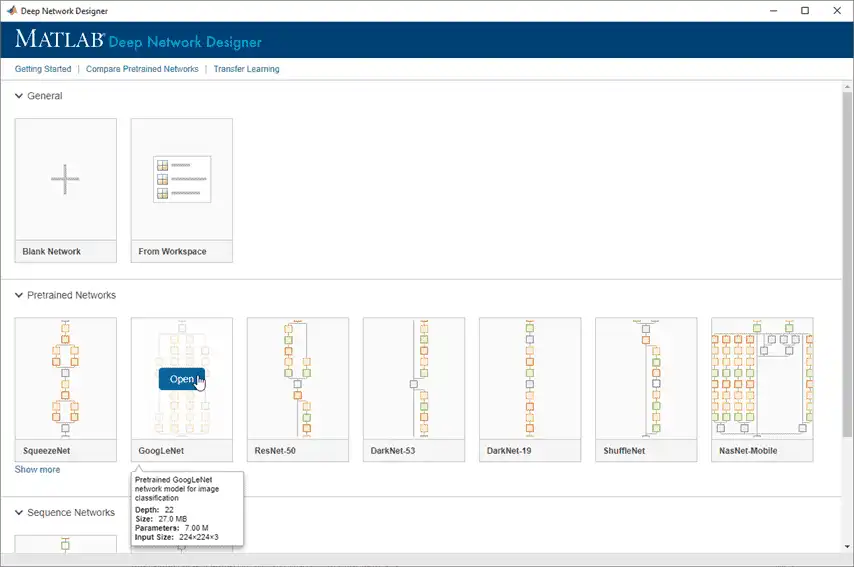Viewport: 854px width, 567px height.
Task: Collapse the Sequence Networks section chevron
Action: pyautogui.click(x=19, y=513)
